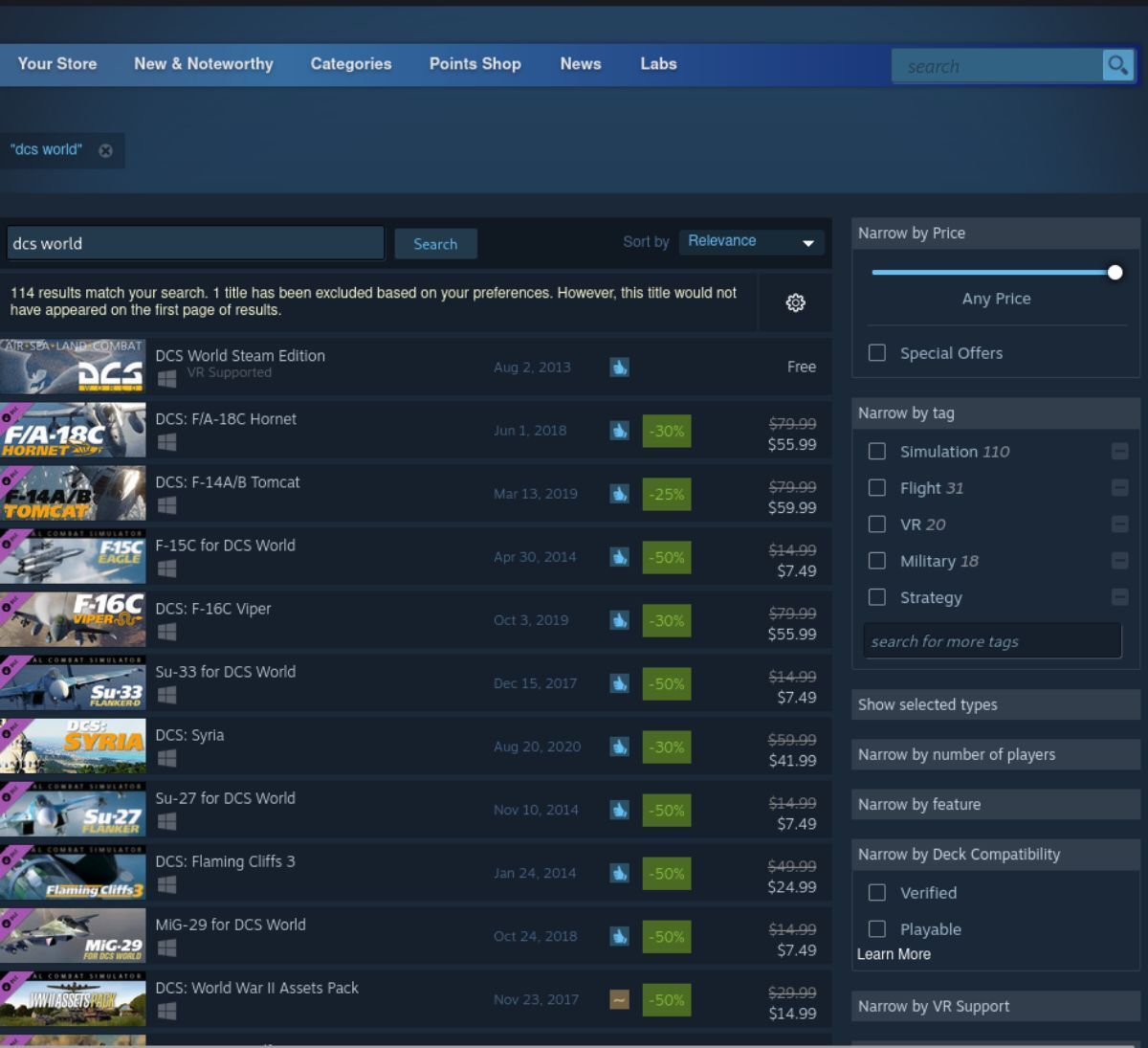Image resolution: width=1148 pixels, height=1048 pixels.
Task: Open the Sort by Relevance dropdown
Action: pos(751,242)
